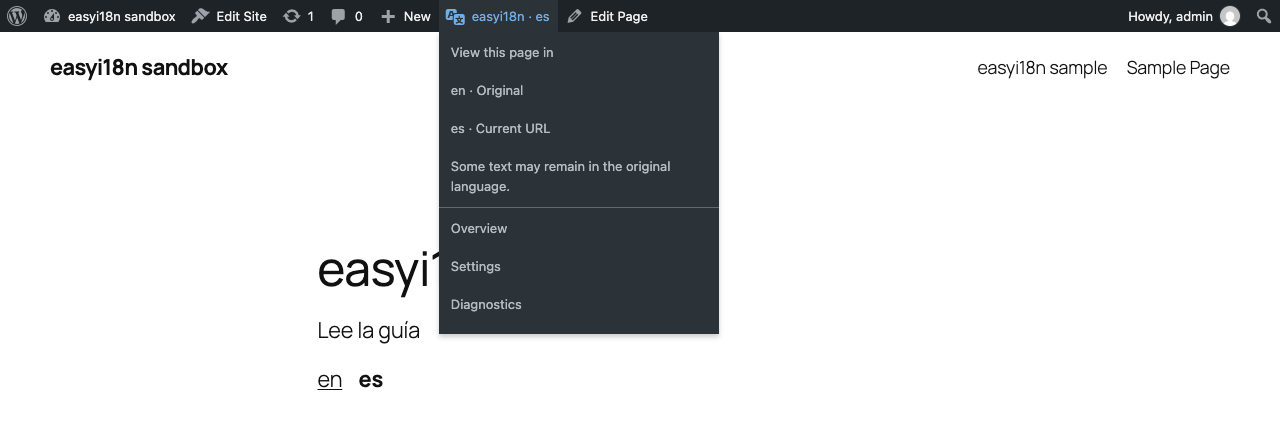
Task: Click Edit Site in admin bar
Action: coord(229,16)
